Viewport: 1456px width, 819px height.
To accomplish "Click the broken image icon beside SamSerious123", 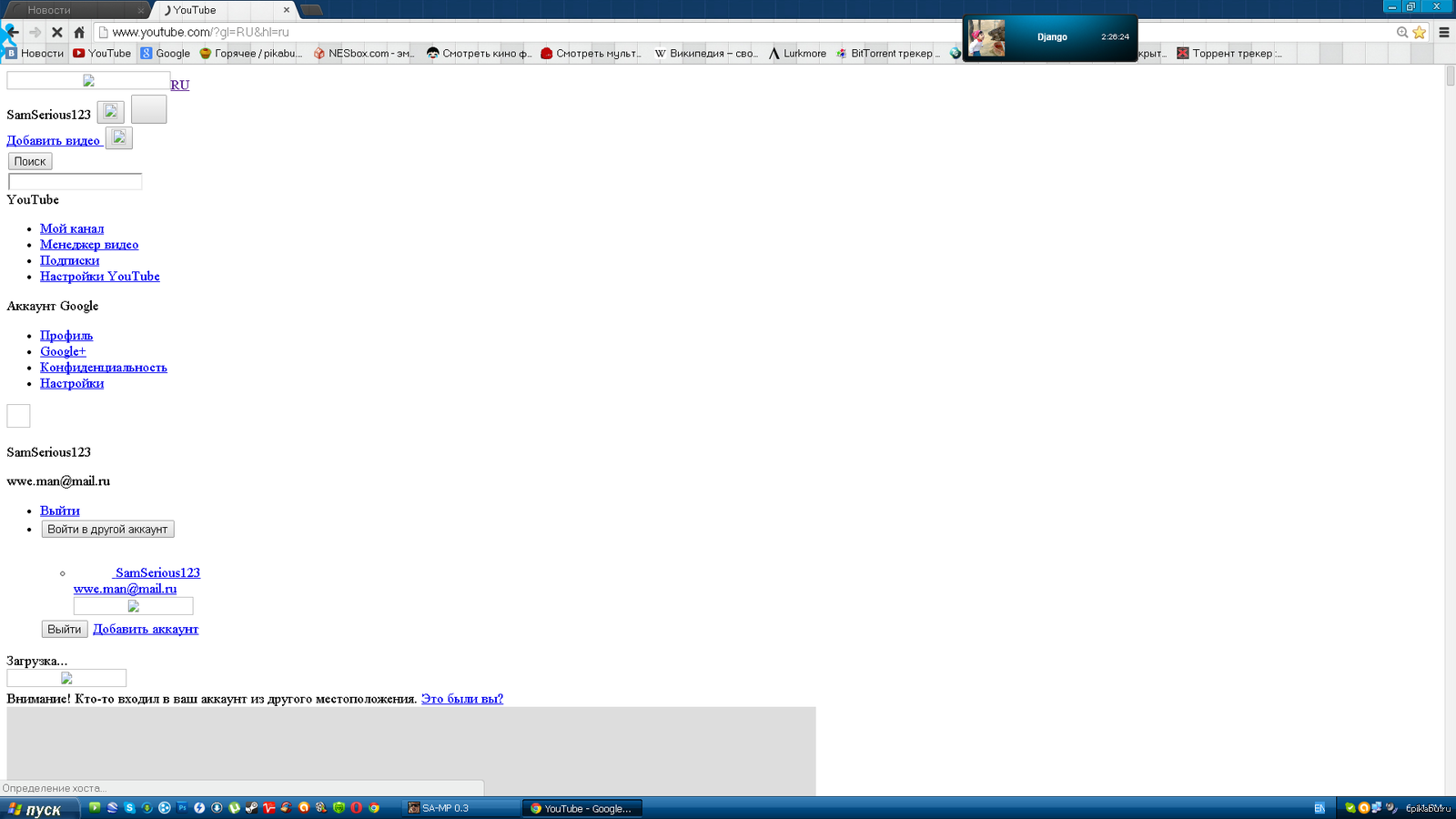I will coord(111,112).
